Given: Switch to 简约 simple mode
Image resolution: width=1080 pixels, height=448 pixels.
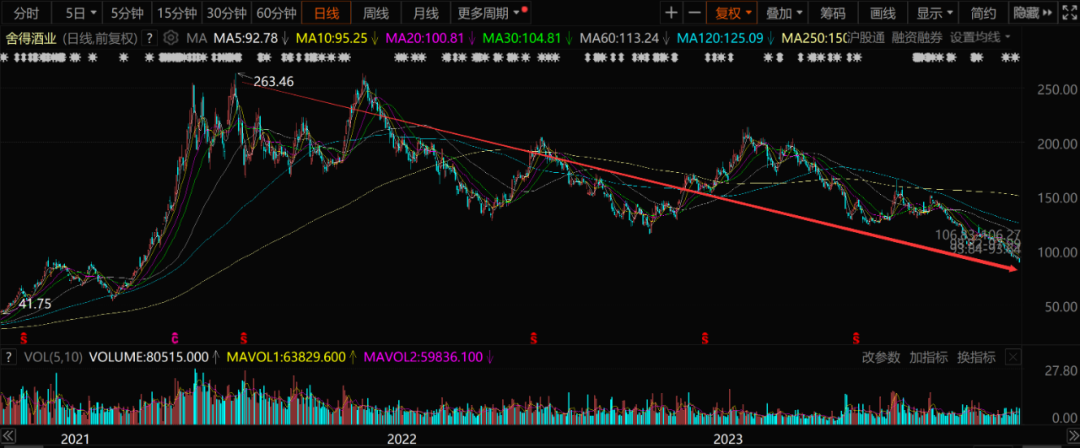Looking at the screenshot, I should [x=983, y=12].
